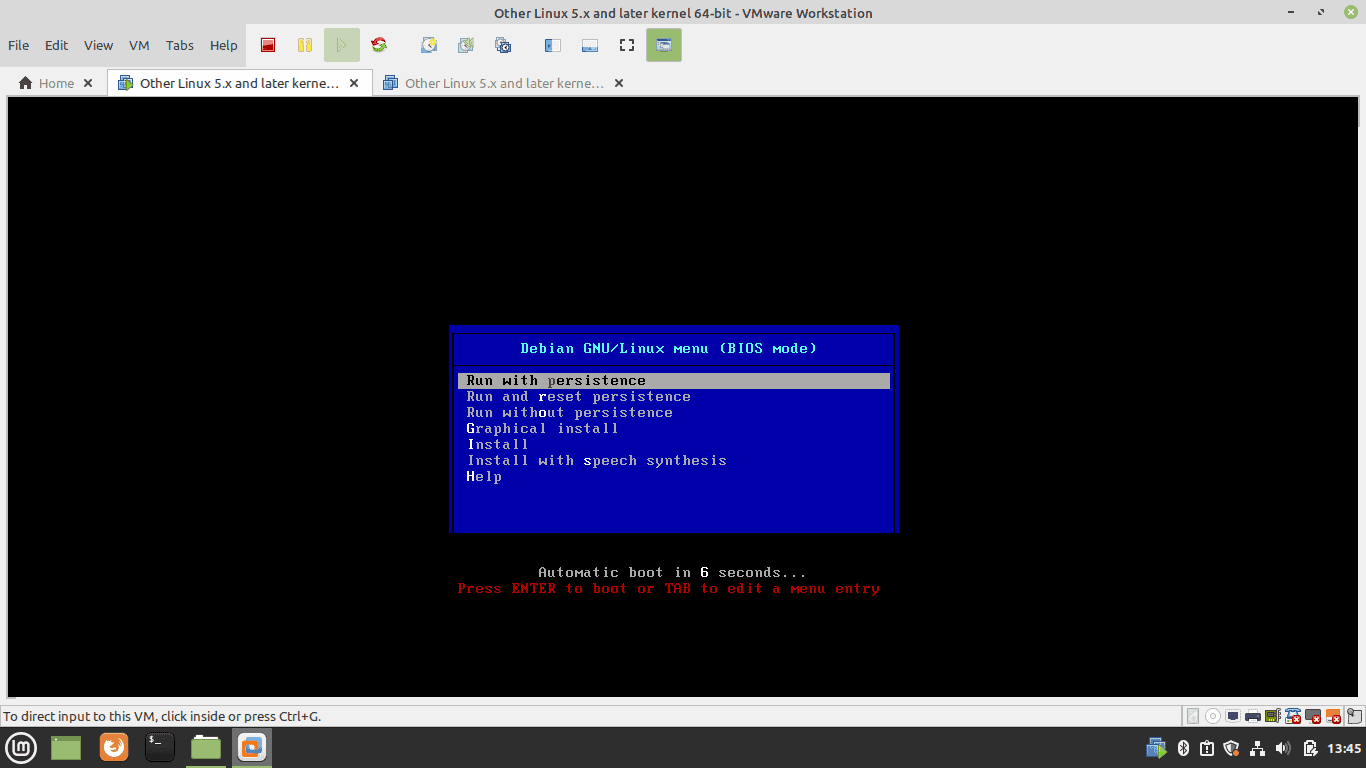Enter full screen mode icon
The height and width of the screenshot is (768, 1366).
627,45
